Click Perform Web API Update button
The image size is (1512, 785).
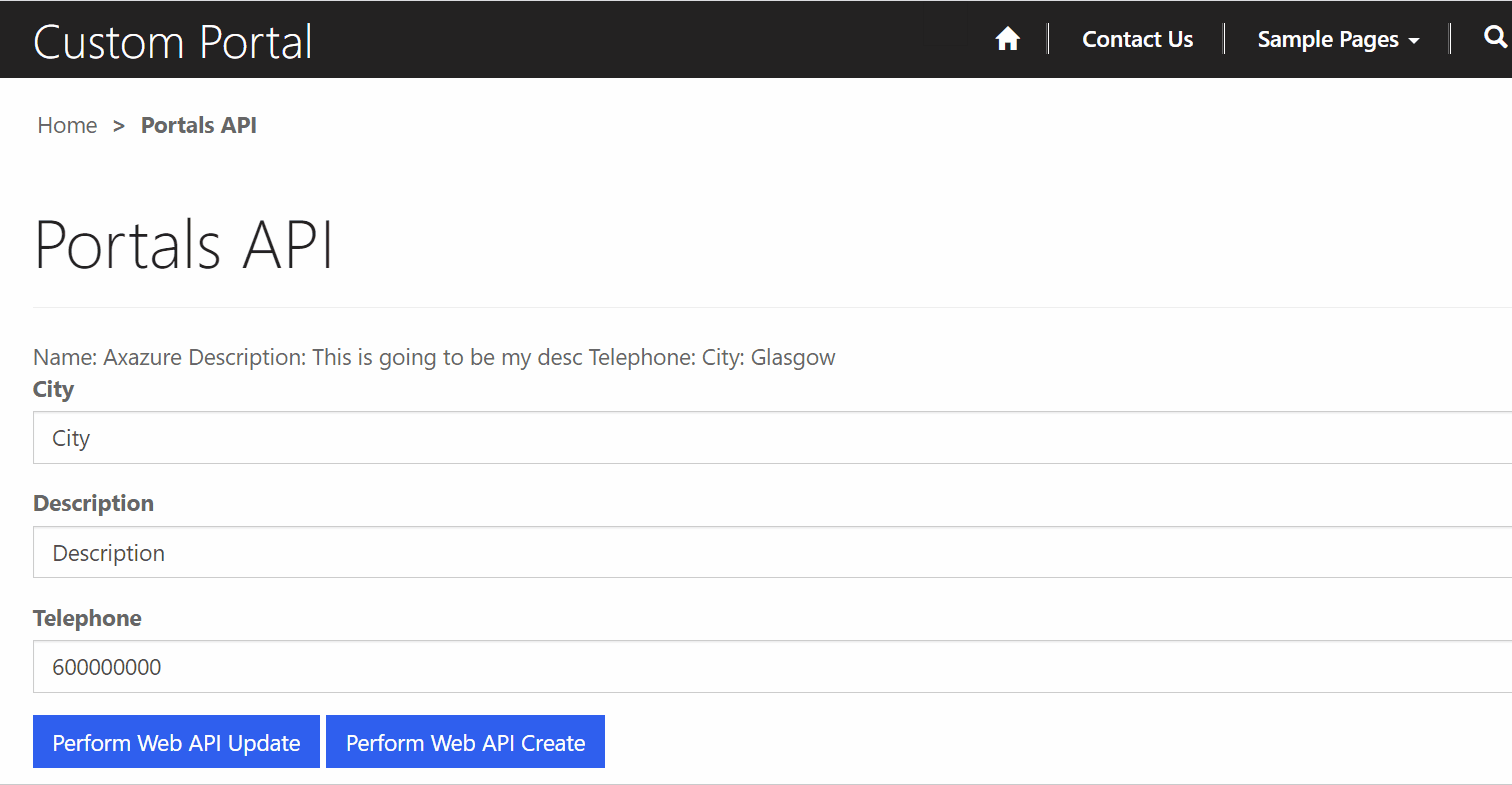(176, 742)
